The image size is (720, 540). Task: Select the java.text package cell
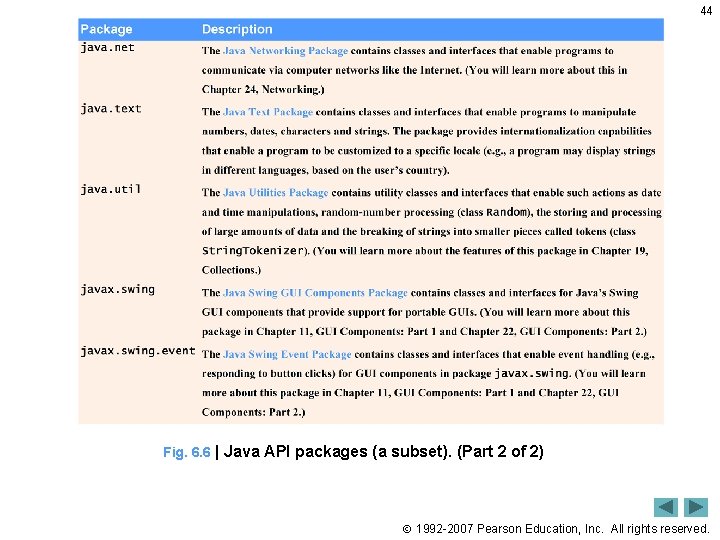coord(111,109)
